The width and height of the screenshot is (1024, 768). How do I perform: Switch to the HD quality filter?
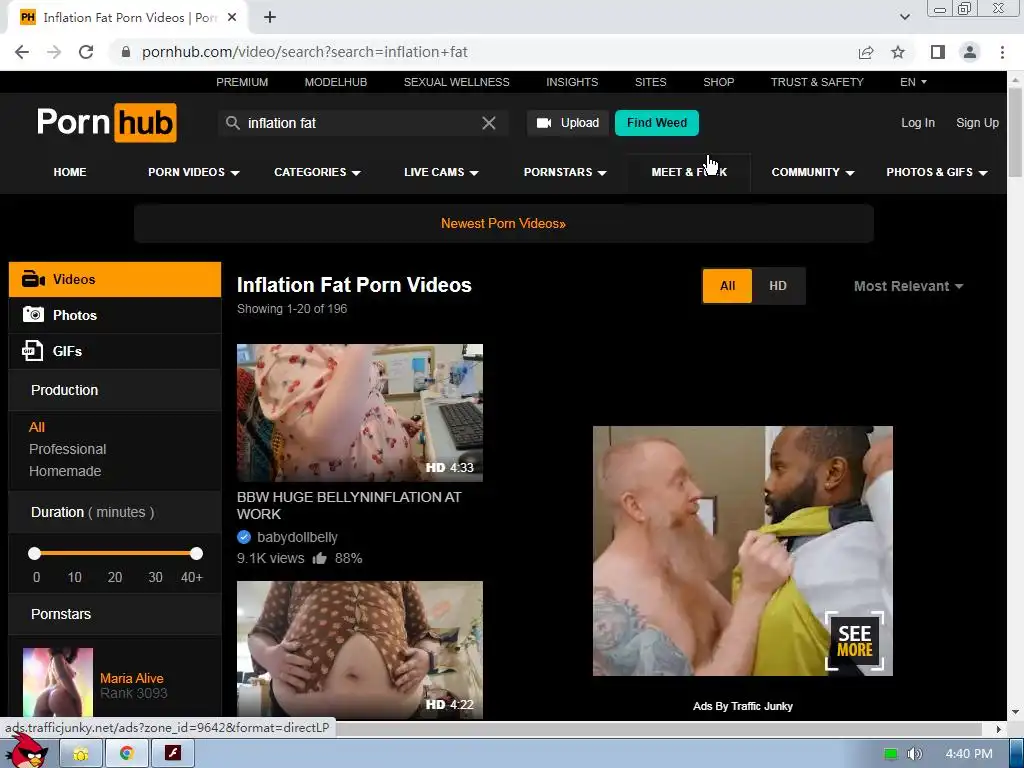click(x=778, y=286)
